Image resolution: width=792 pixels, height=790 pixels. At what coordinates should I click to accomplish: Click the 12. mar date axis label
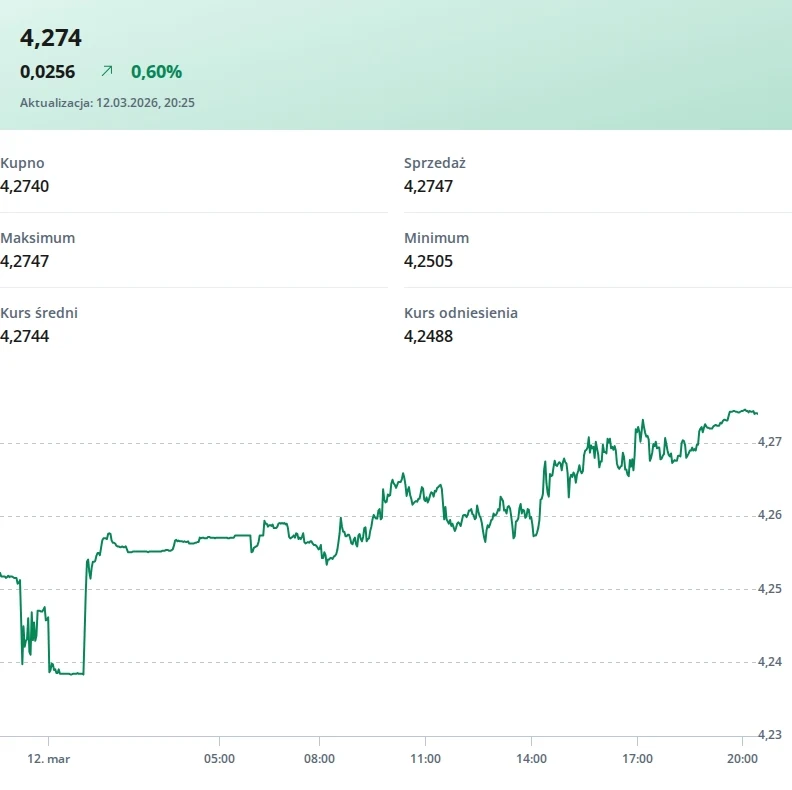pyautogui.click(x=48, y=759)
